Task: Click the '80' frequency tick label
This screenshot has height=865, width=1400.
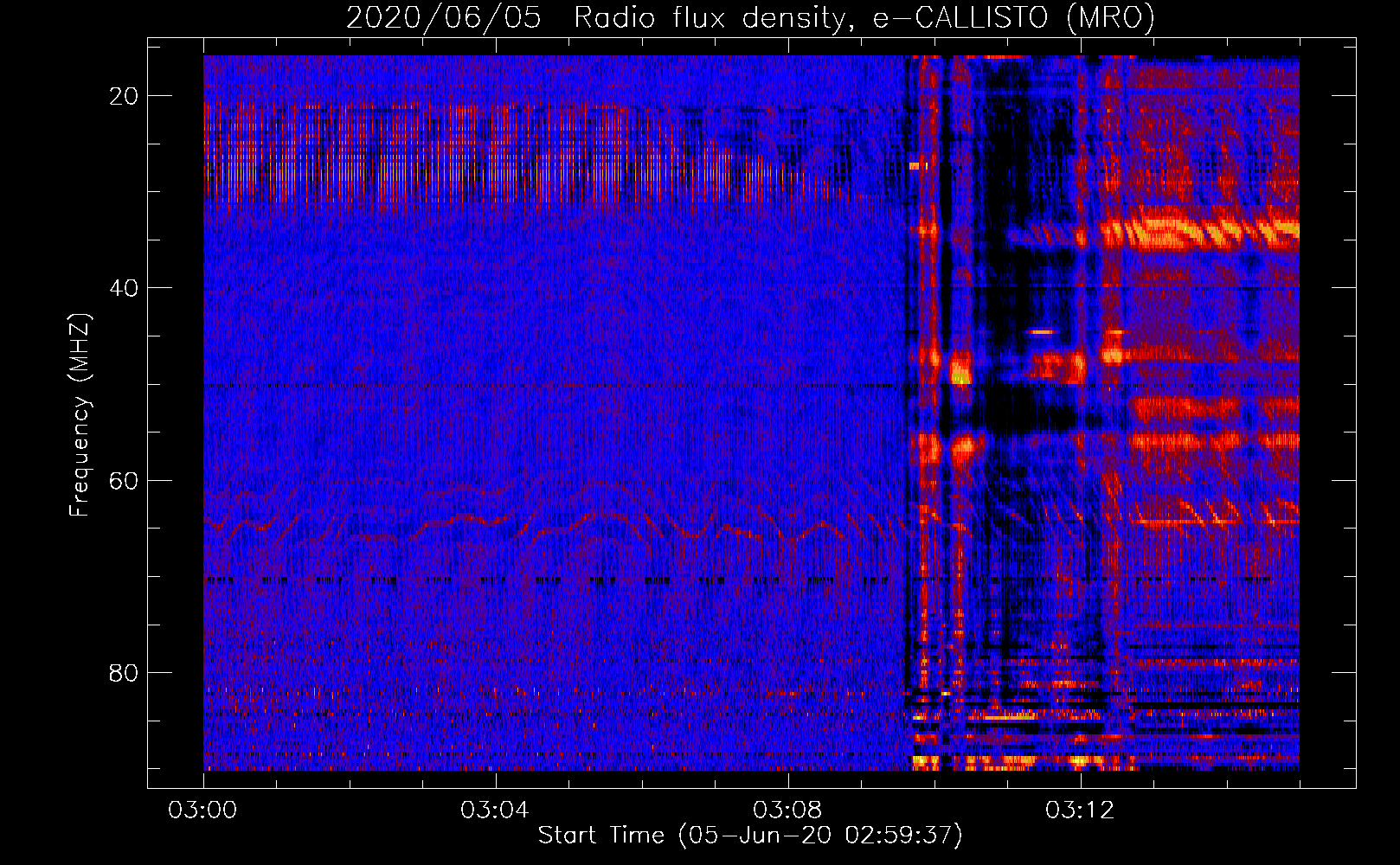Action: point(125,672)
